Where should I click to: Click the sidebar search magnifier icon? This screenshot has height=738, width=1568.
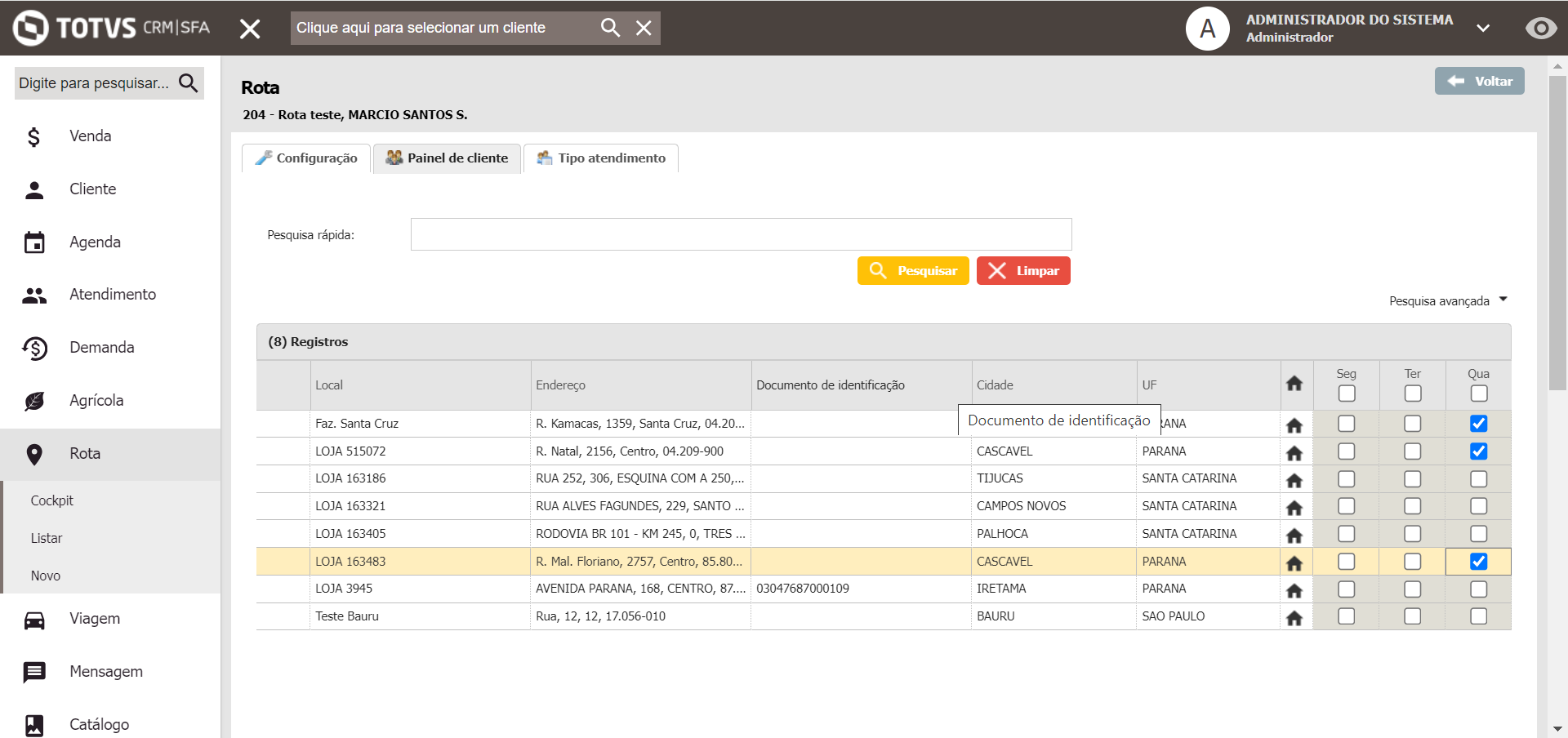click(x=189, y=82)
